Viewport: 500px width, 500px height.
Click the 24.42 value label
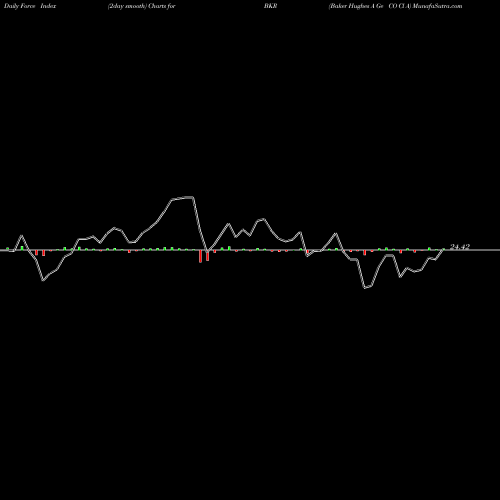tap(460, 247)
